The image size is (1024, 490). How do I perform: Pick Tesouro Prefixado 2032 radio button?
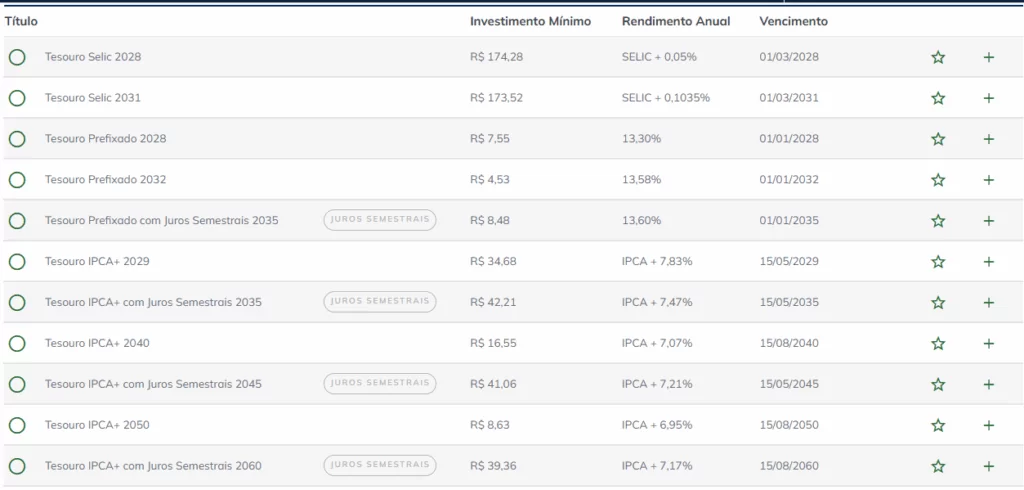tap(17, 180)
